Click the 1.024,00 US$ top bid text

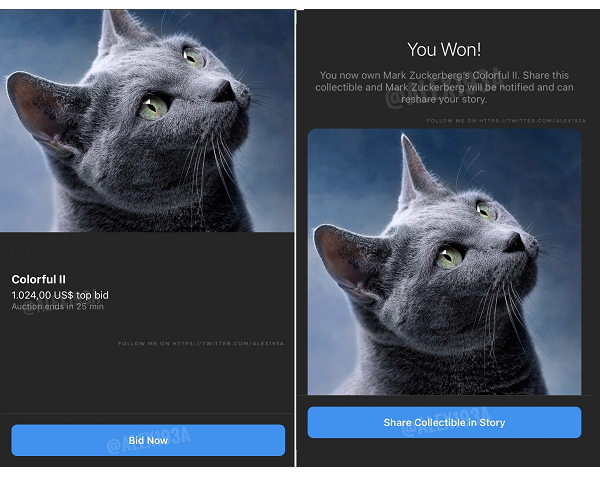[60, 295]
